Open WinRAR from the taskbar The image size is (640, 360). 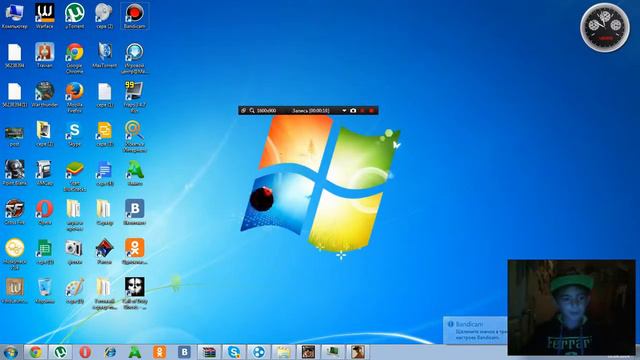pos(209,352)
